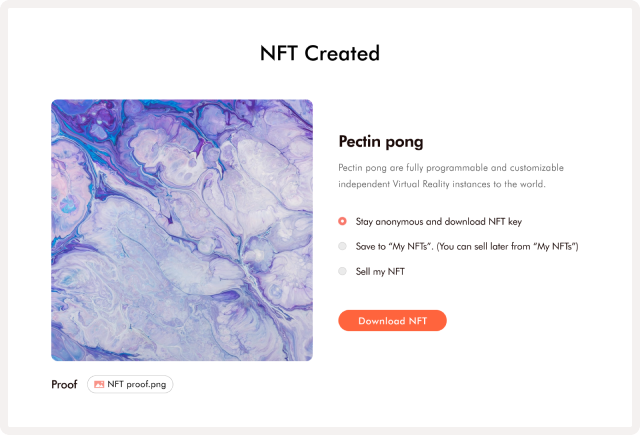Click the "Sell my NFT" label text
Viewport: 640px width, 435px height.
click(380, 271)
